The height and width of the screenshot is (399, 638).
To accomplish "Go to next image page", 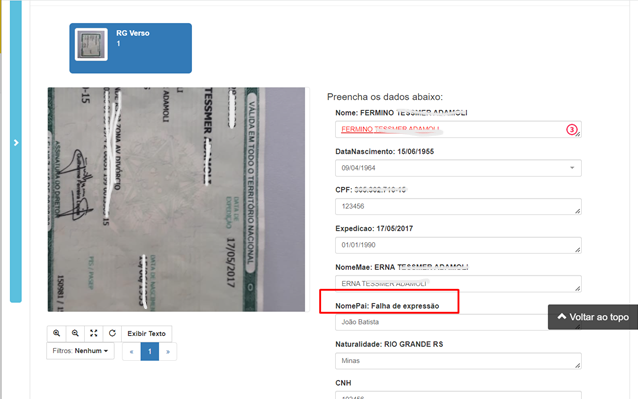I will click(168, 351).
